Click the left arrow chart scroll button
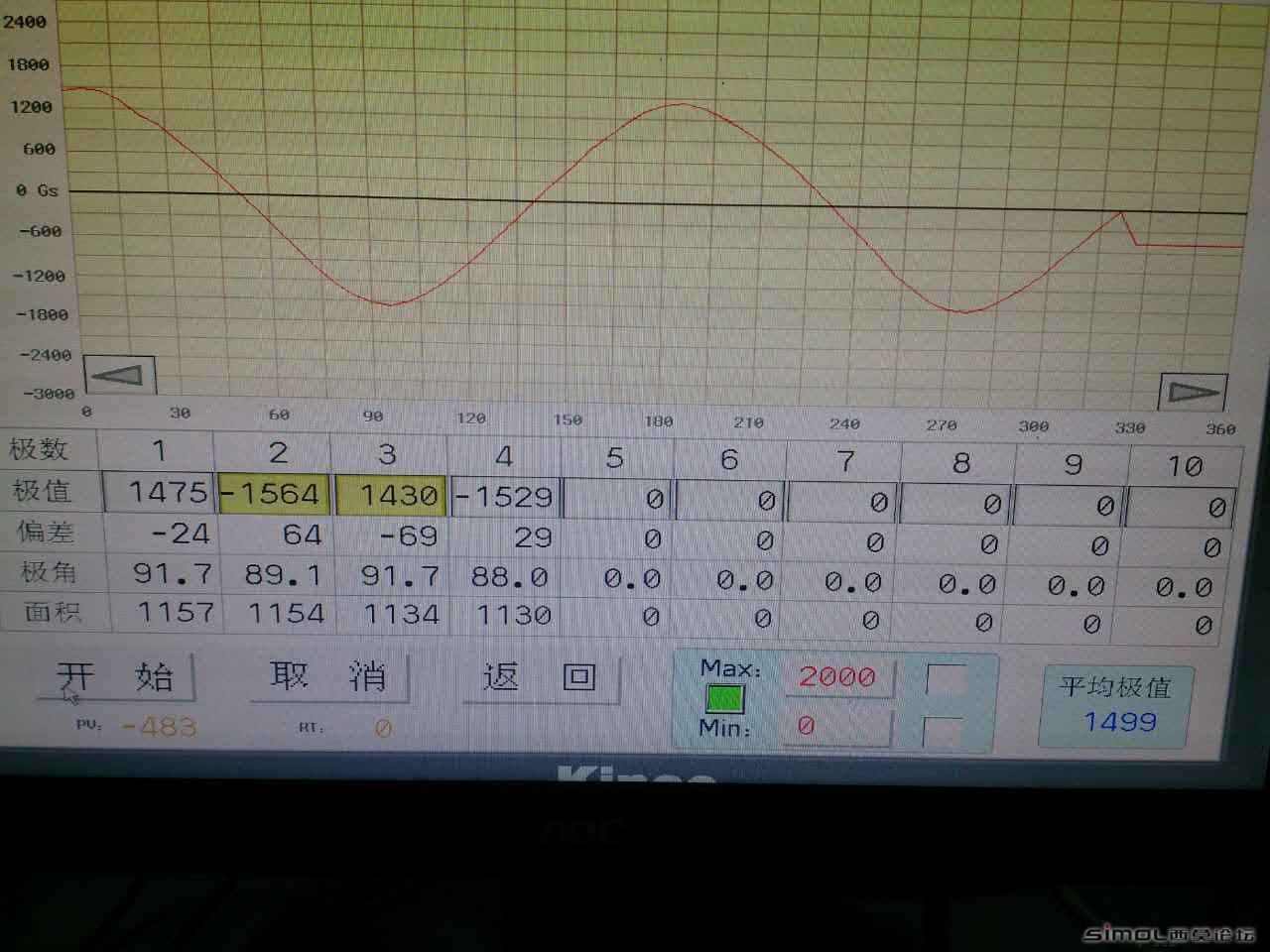Viewport: 1270px width, 952px height. coord(119,375)
